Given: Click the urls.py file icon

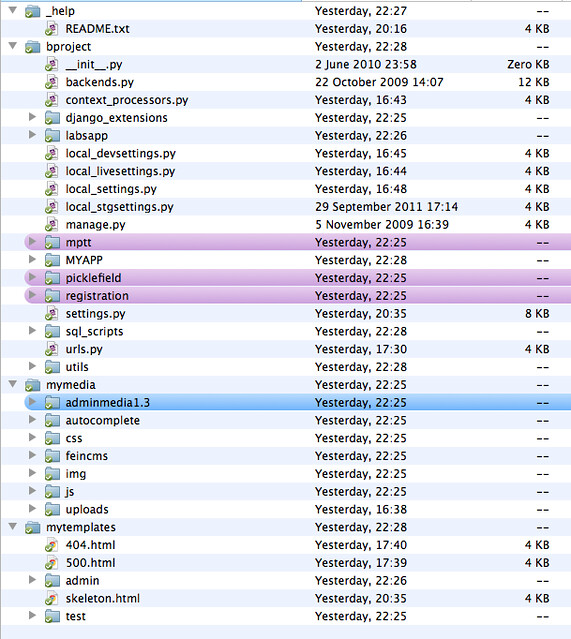Looking at the screenshot, I should [x=52, y=349].
